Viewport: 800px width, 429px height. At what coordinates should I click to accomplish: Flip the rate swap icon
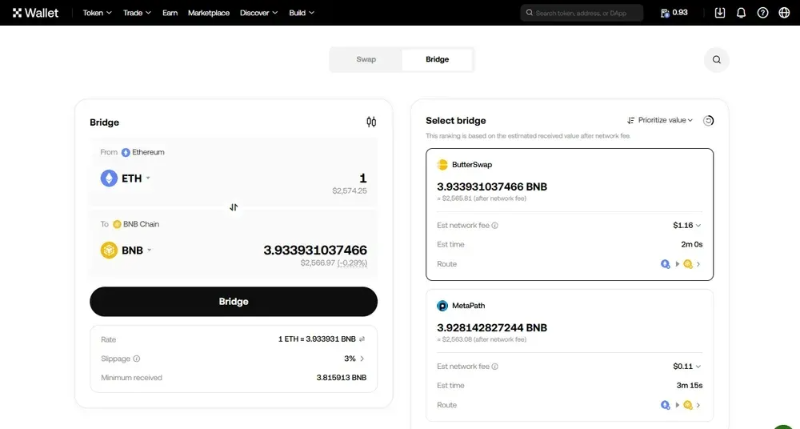(x=362, y=339)
